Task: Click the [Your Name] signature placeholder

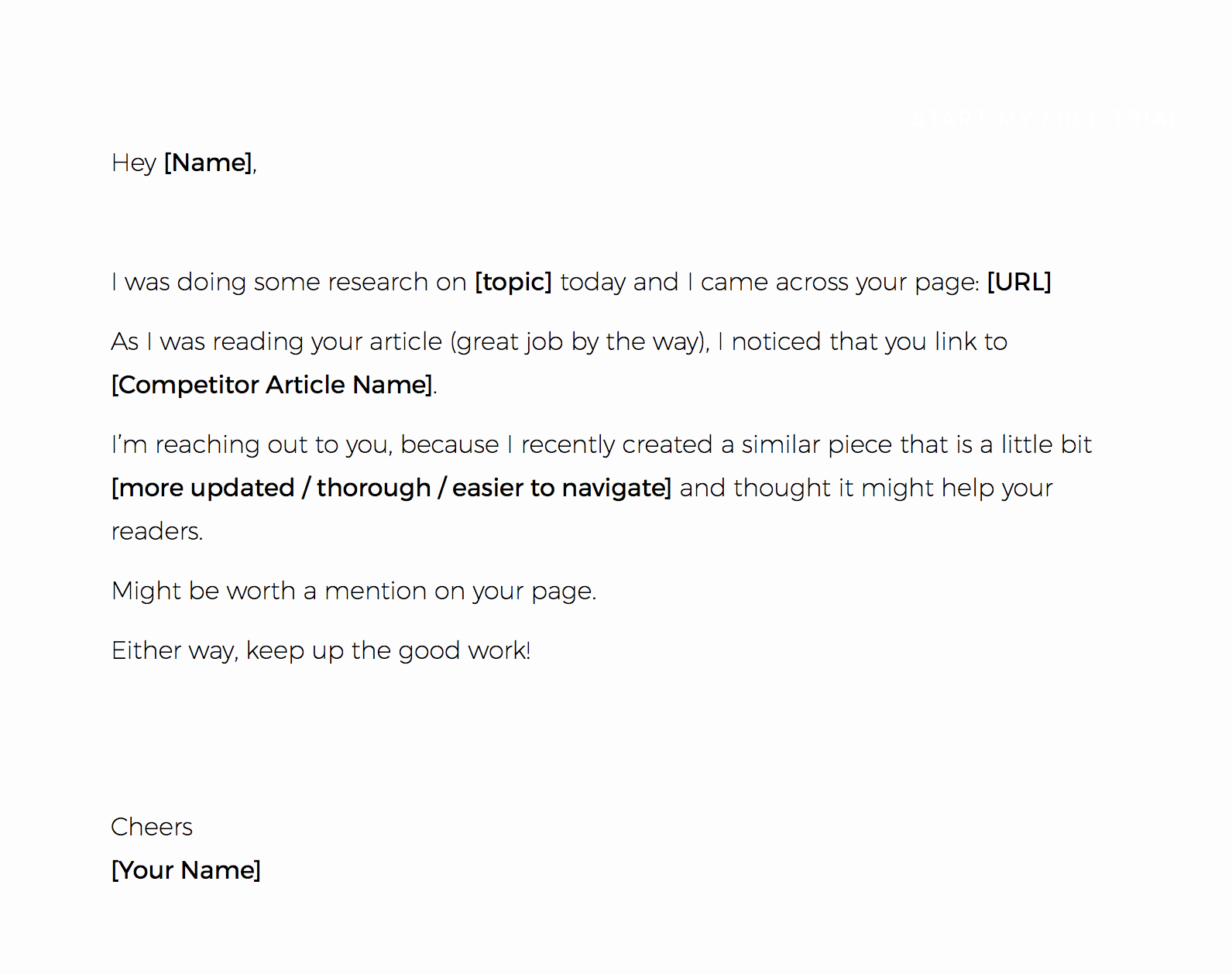Action: [186, 870]
